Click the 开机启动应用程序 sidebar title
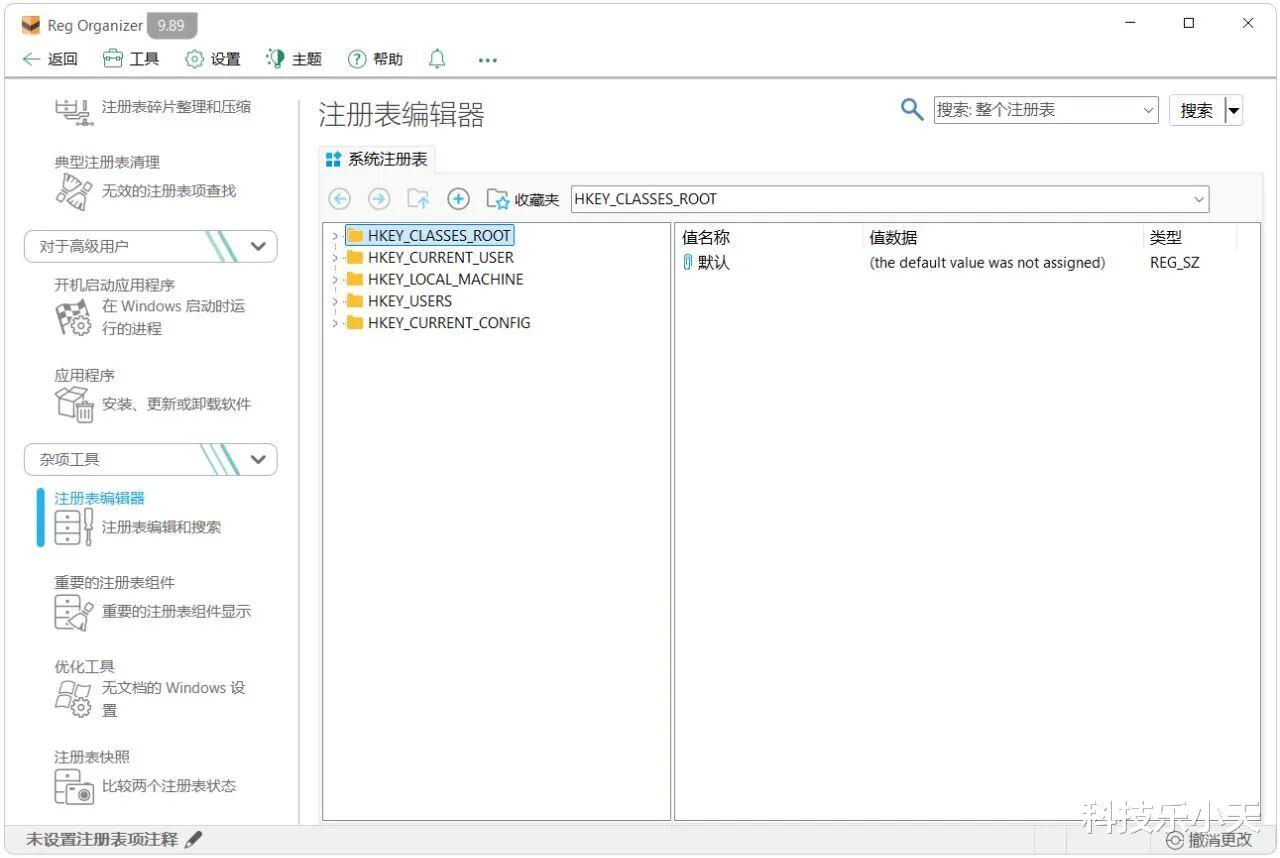Image resolution: width=1280 pixels, height=858 pixels. pyautogui.click(x=114, y=285)
